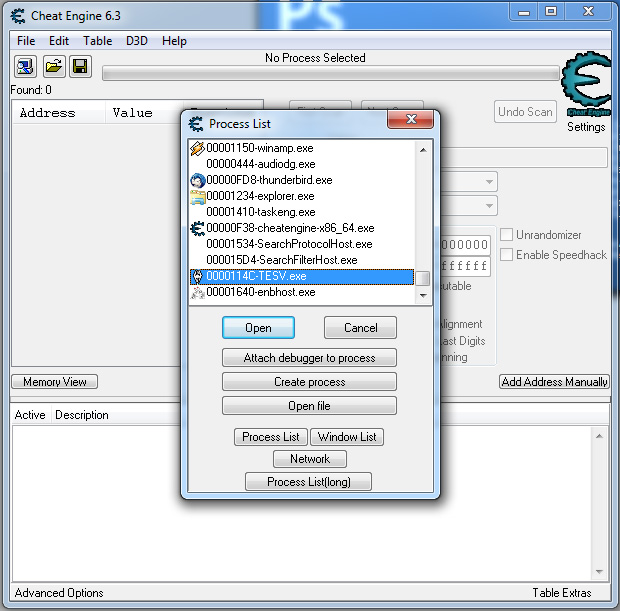Open the Table menu
This screenshot has width=620, height=611.
tap(98, 41)
